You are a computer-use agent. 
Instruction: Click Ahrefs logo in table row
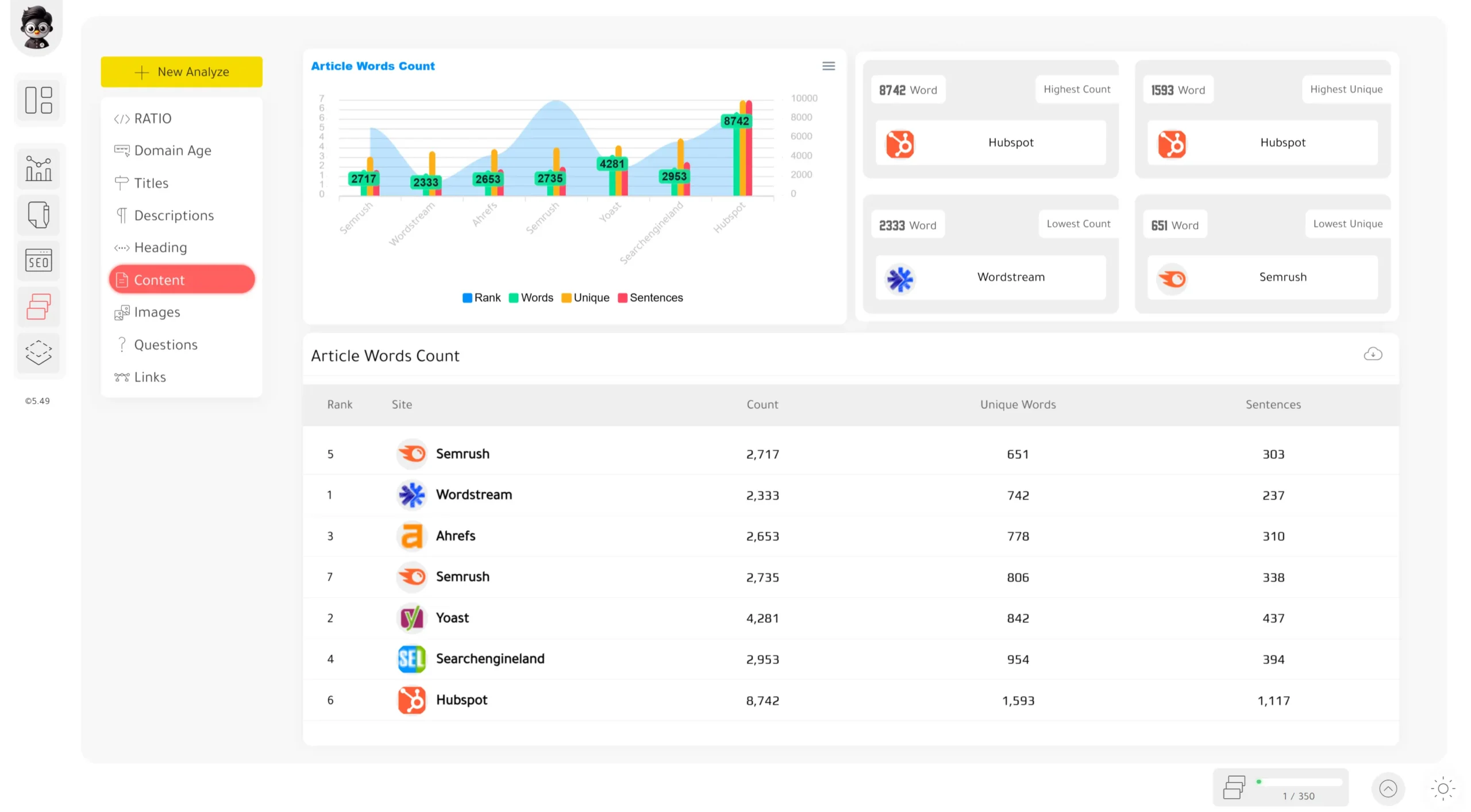(412, 536)
